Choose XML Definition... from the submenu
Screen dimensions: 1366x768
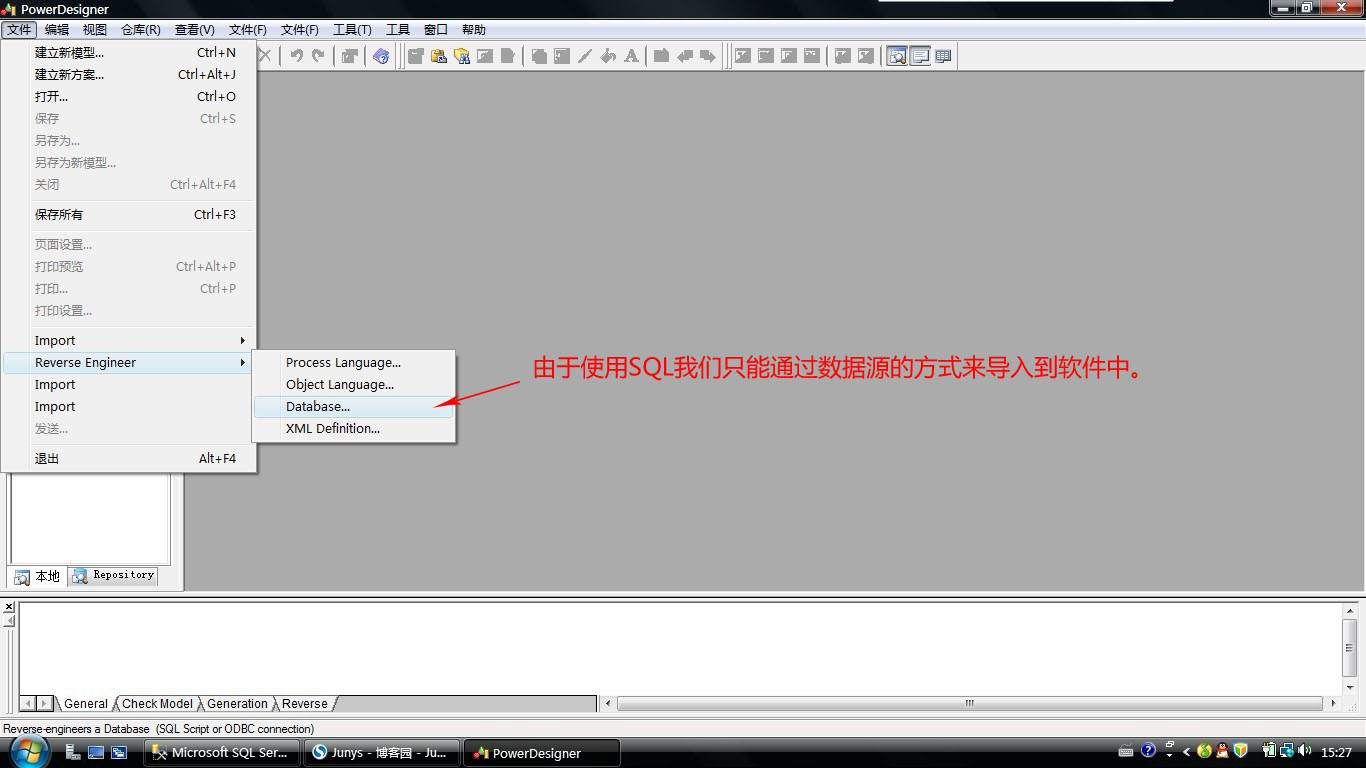click(354, 428)
